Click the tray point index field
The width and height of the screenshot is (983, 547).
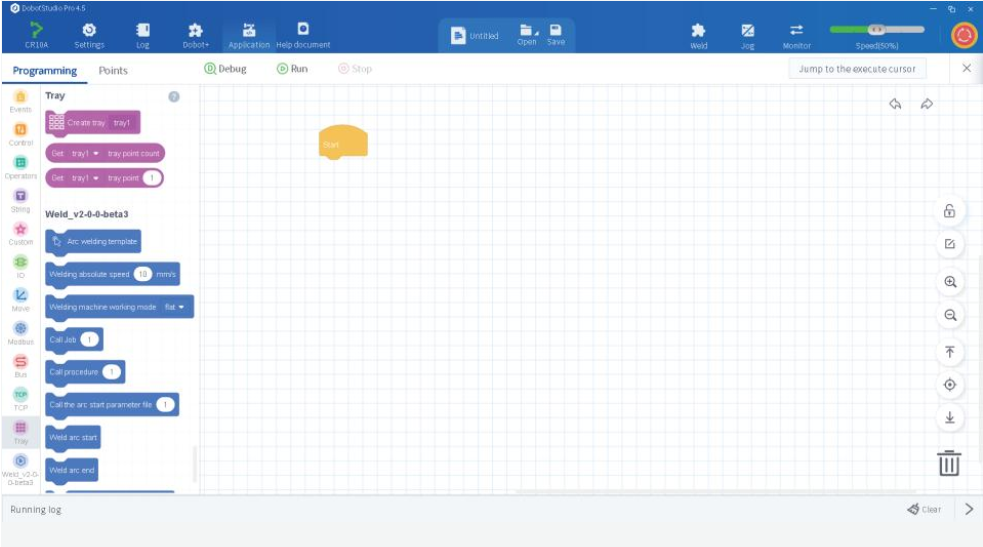pyautogui.click(x=151, y=178)
